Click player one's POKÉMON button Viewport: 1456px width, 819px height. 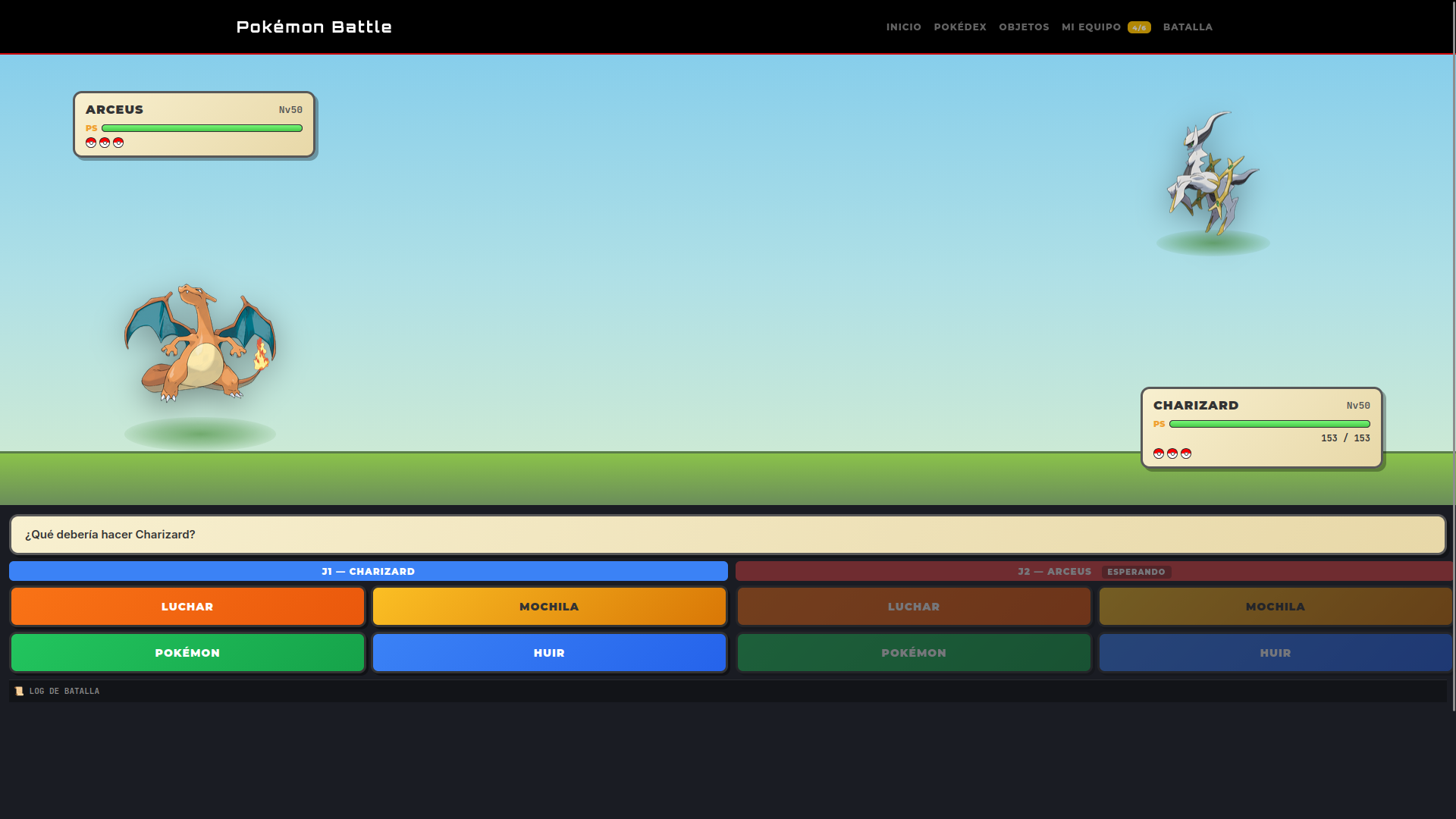pyautogui.click(x=187, y=653)
